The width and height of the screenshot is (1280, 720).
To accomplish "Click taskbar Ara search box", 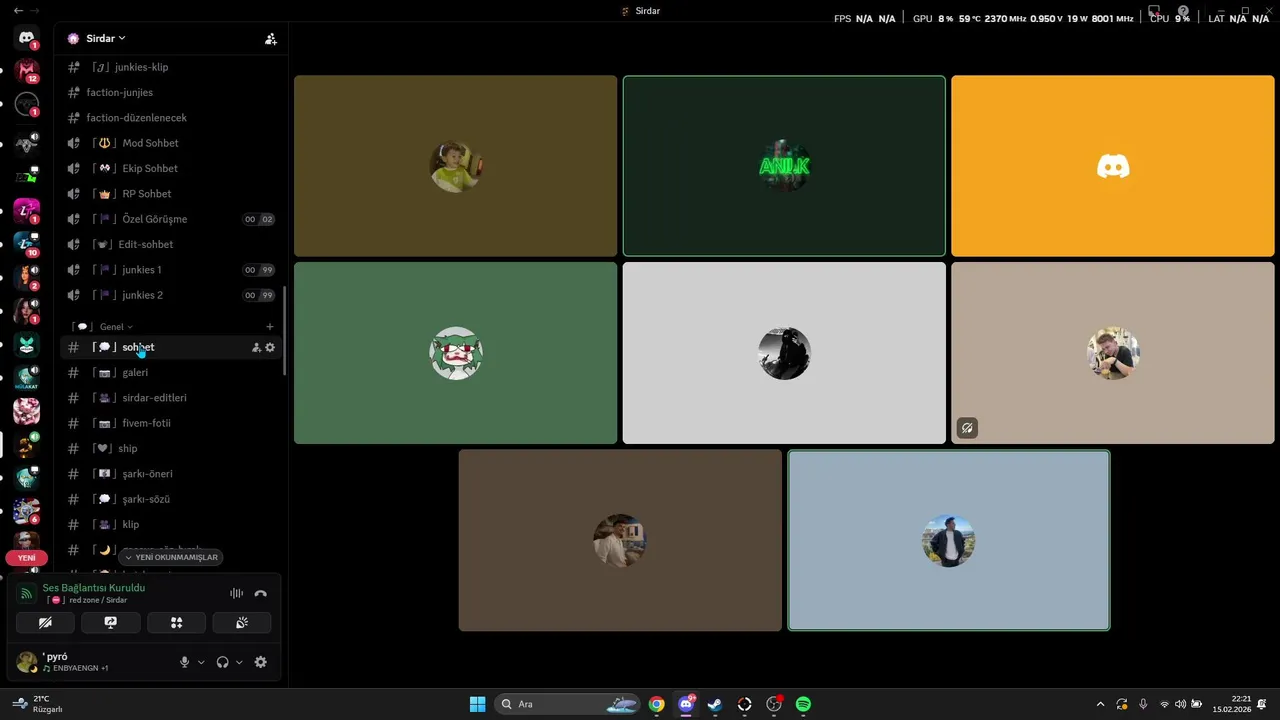I will pos(567,704).
